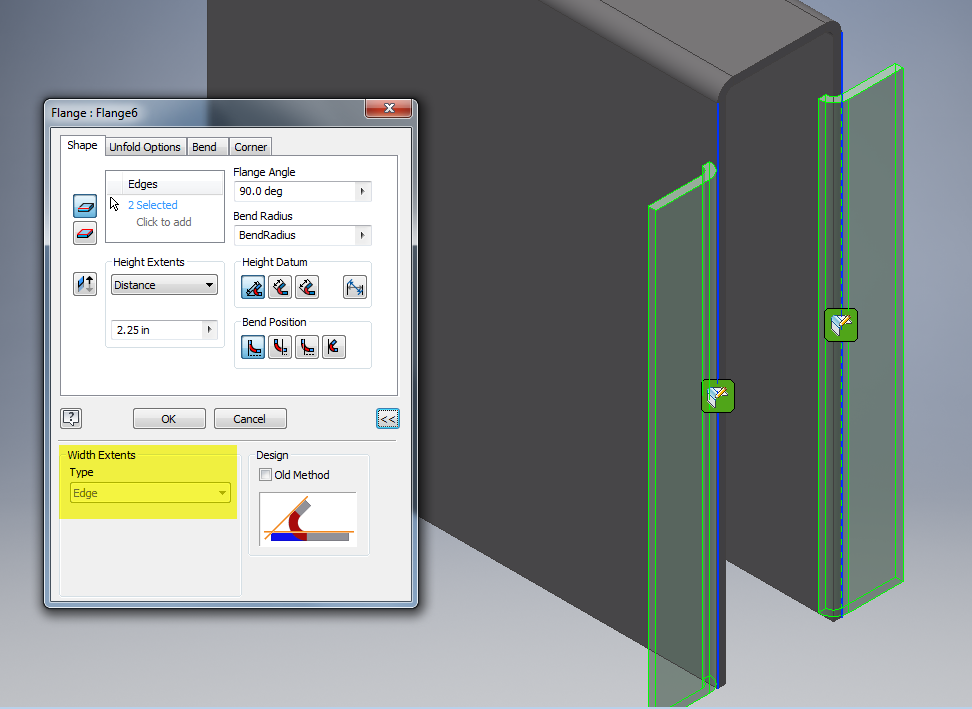Open the Corner tab
972x709 pixels.
pos(250,147)
